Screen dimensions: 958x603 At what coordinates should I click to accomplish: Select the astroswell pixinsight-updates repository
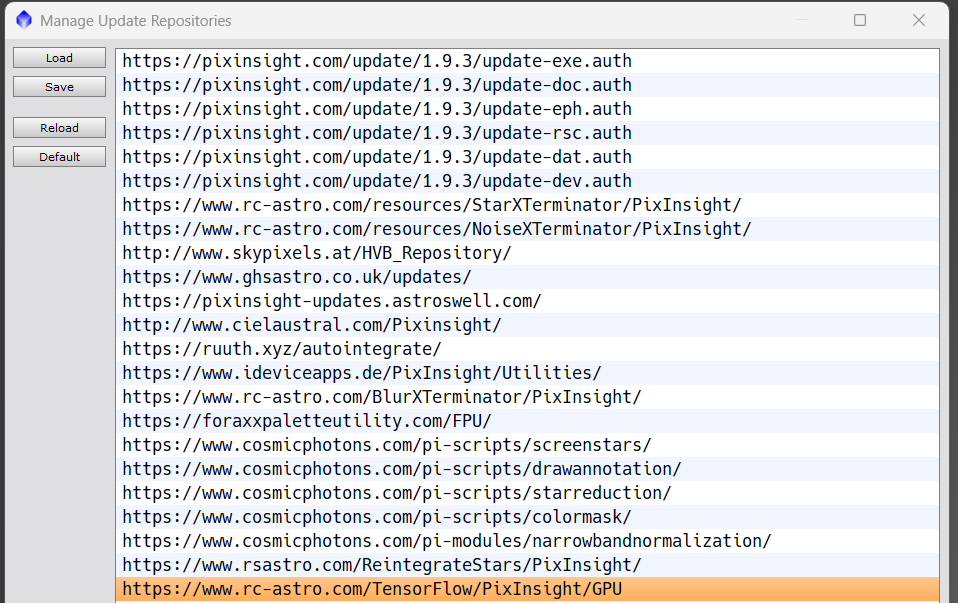pos(332,301)
